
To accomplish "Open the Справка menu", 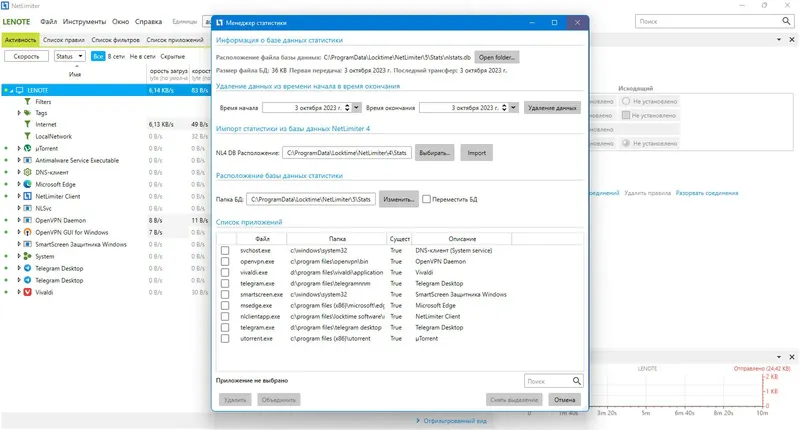I will click(x=148, y=21).
